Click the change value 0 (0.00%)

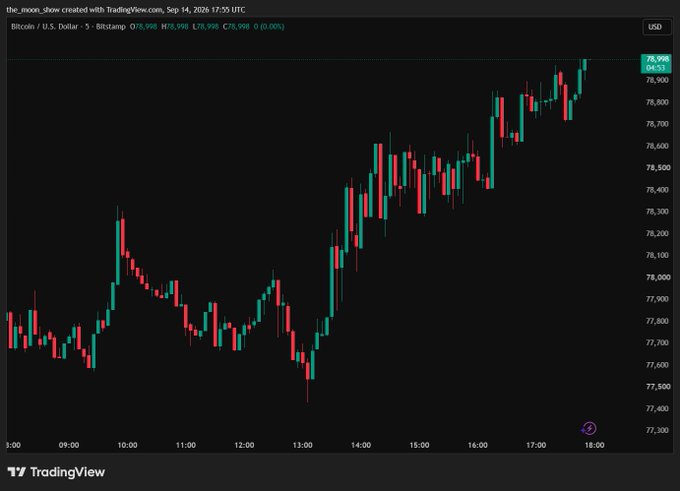coord(269,26)
